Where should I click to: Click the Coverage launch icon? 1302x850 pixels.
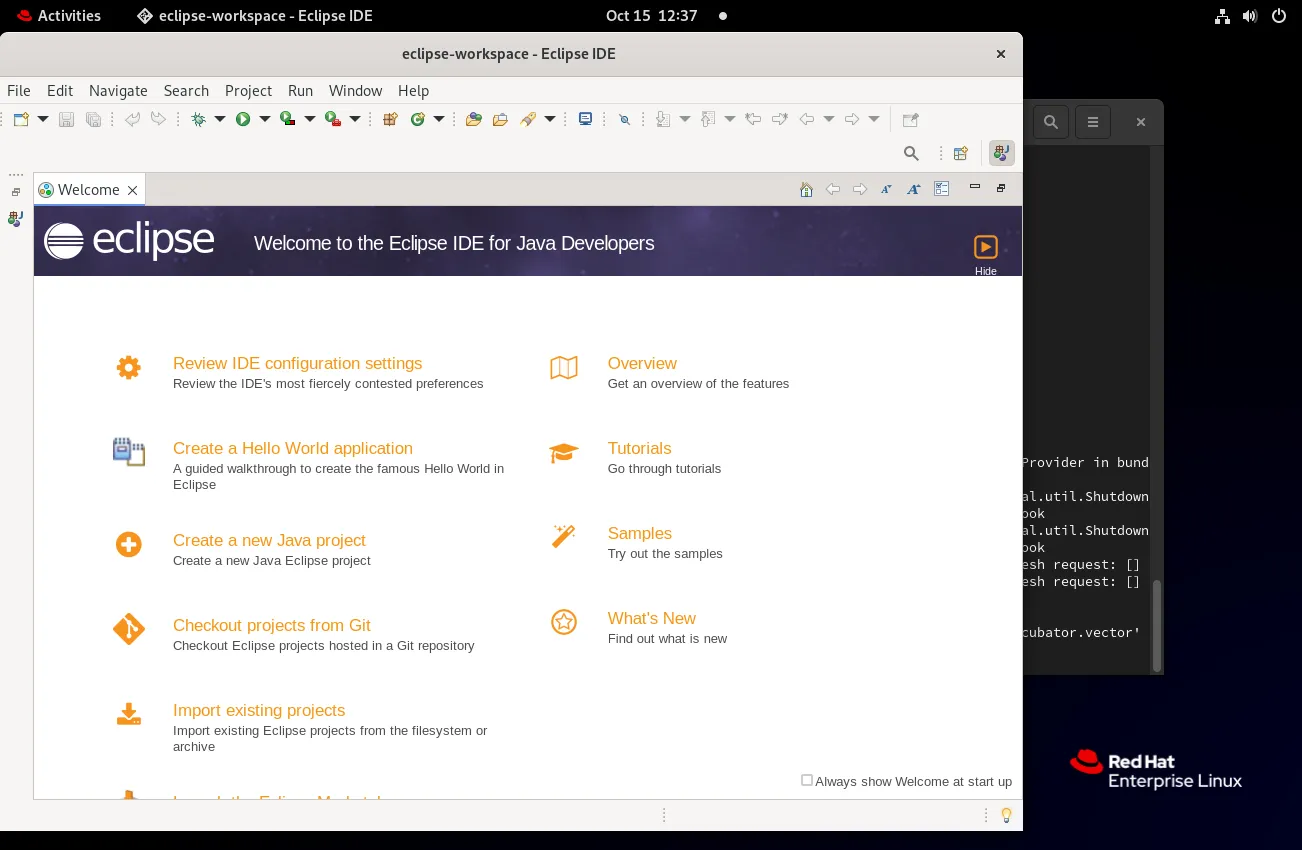point(288,119)
